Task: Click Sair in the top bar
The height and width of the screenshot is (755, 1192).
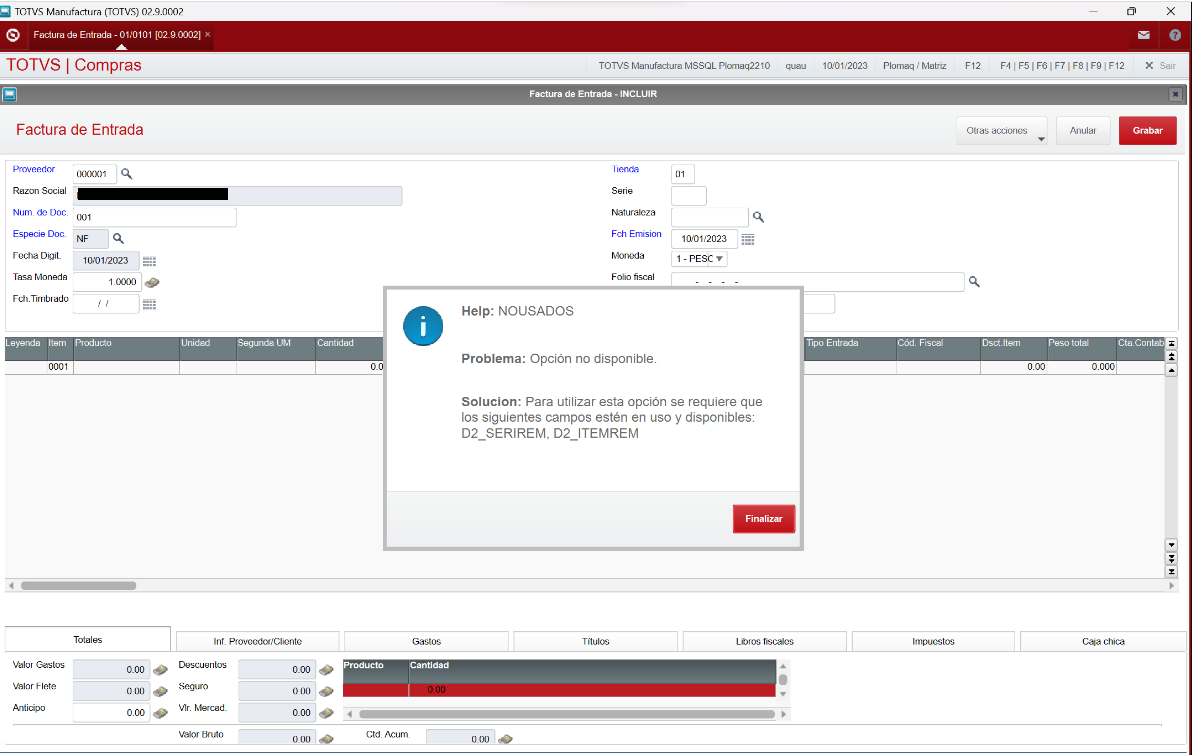Action: click(x=1160, y=66)
